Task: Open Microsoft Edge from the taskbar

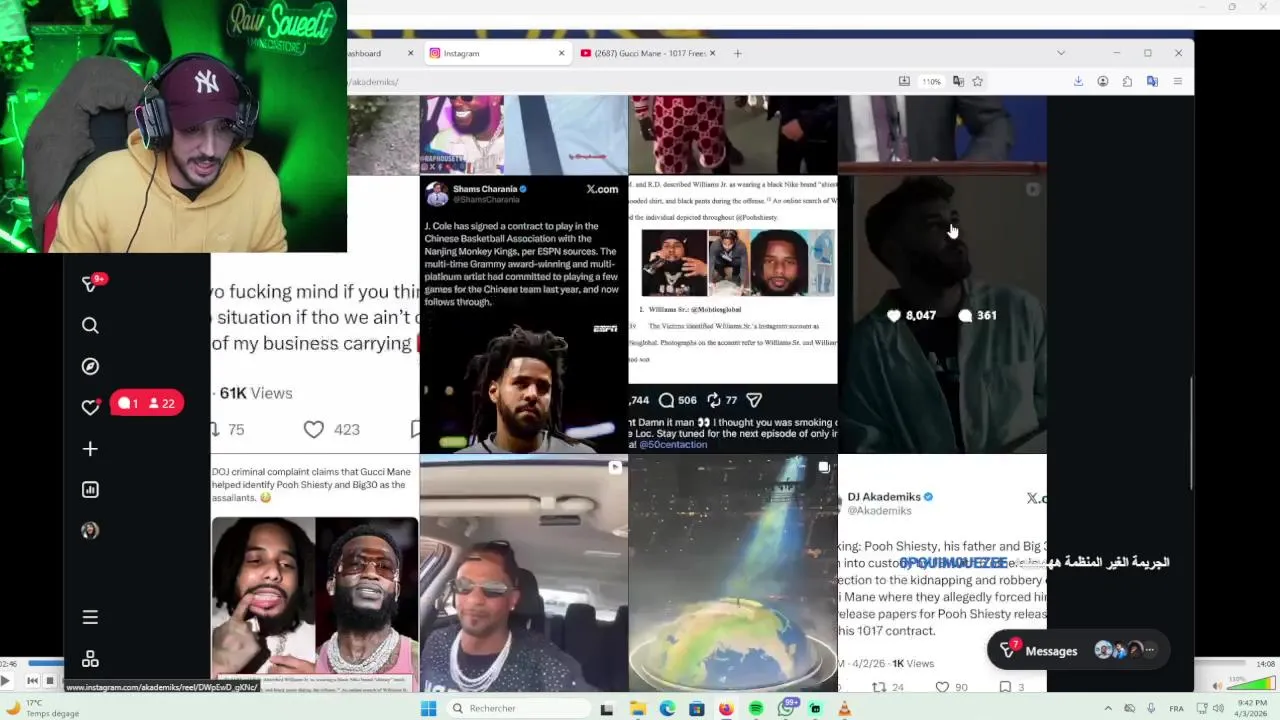Action: pos(667,708)
